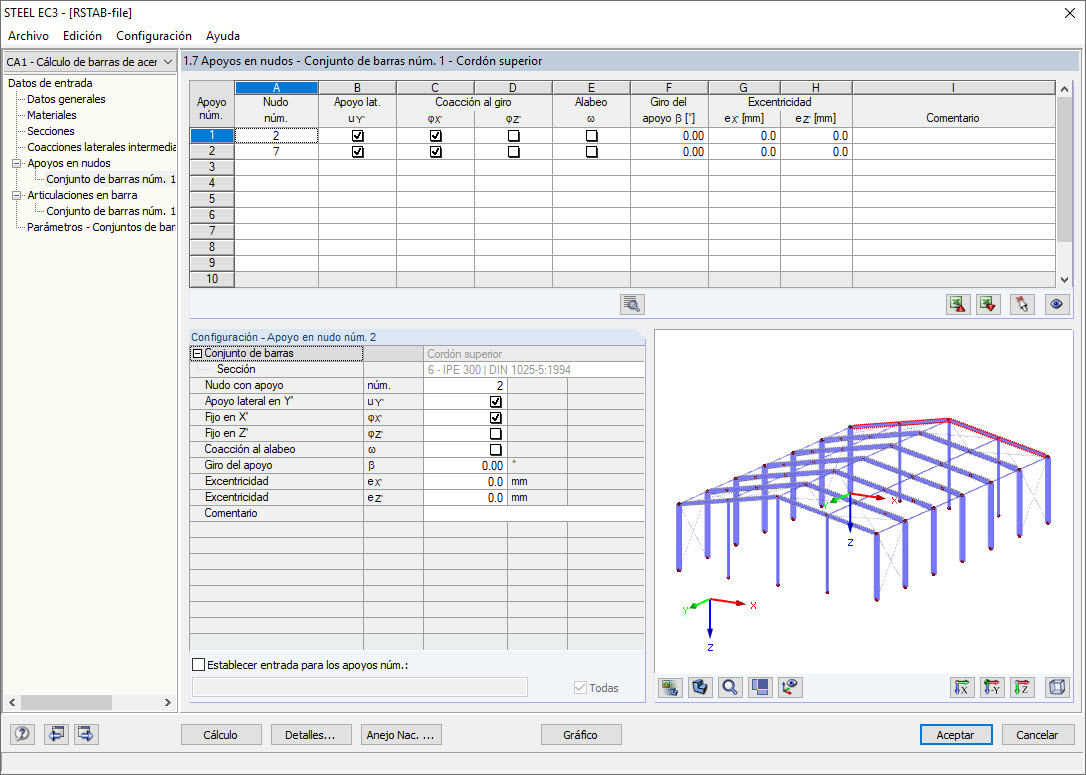Click the Detalles... button

311,735
